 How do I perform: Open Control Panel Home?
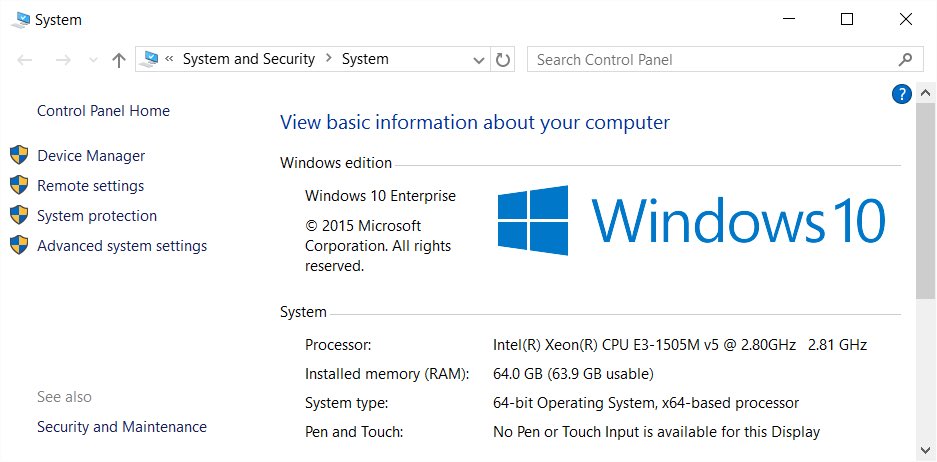pos(103,111)
